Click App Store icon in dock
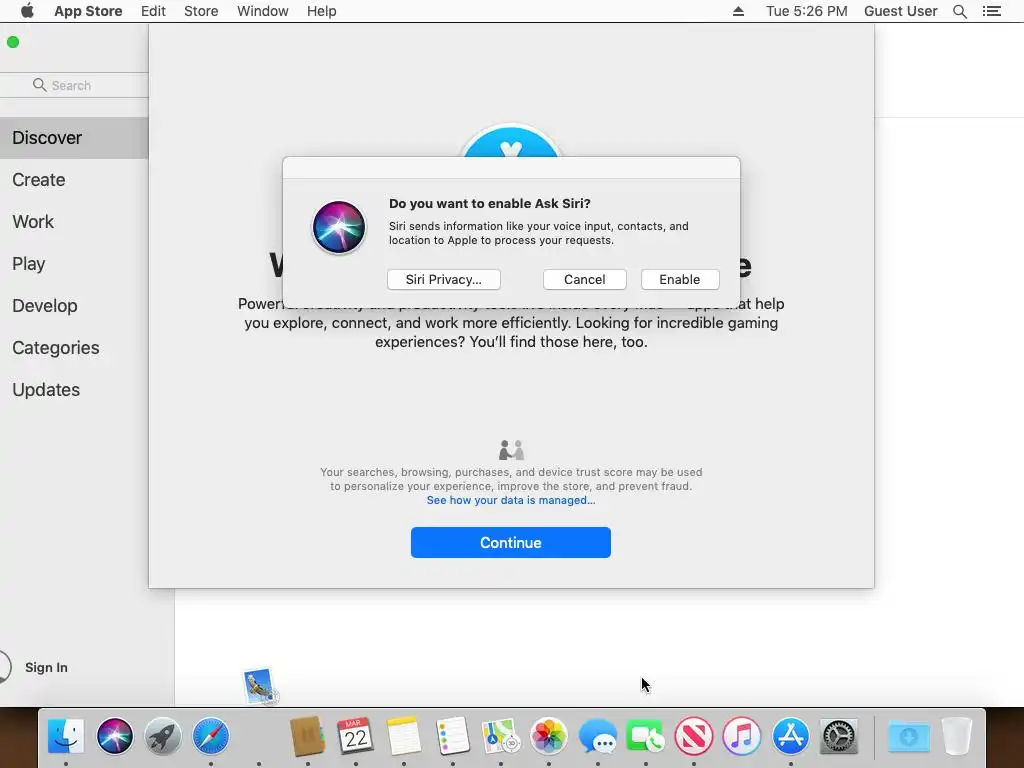Image resolution: width=1024 pixels, height=768 pixels. click(790, 736)
